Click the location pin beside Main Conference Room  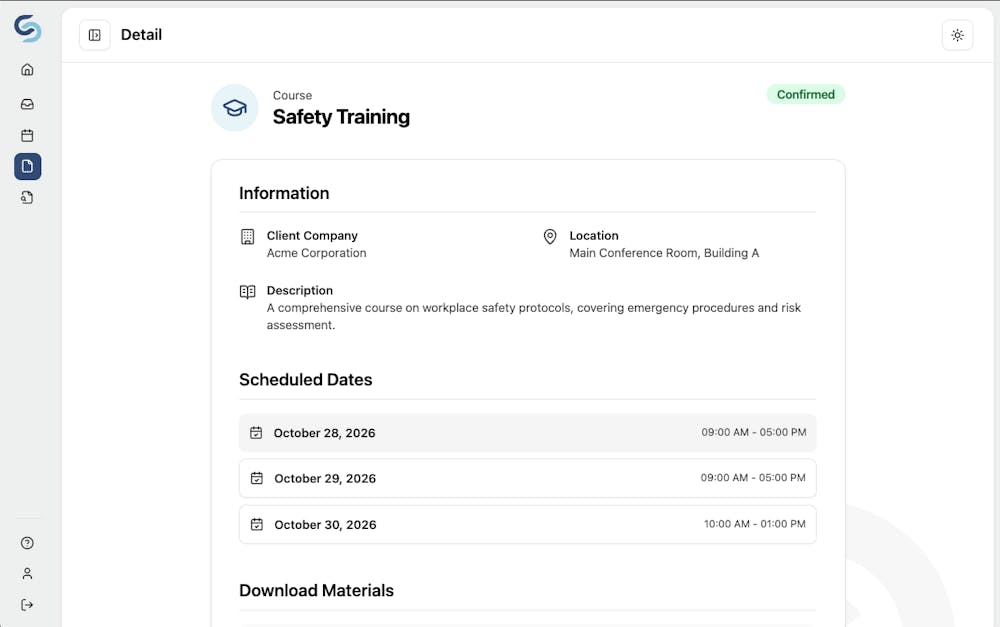pyautogui.click(x=550, y=237)
